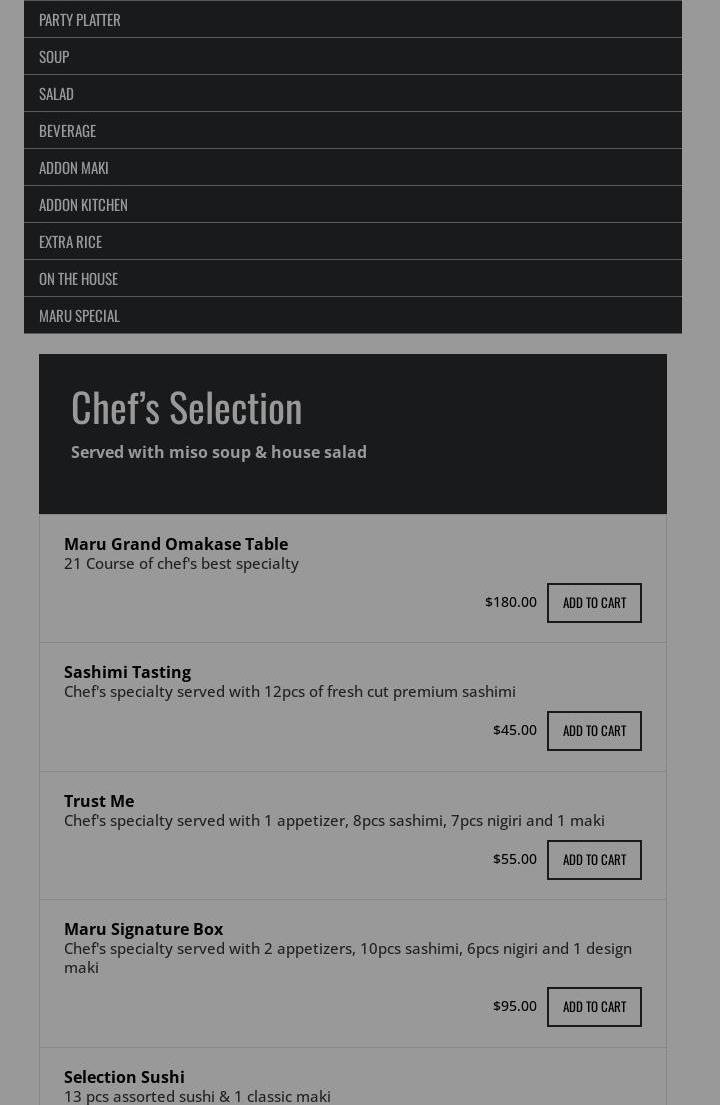Add Trust Me to cart
720x1105 pixels.
click(594, 860)
